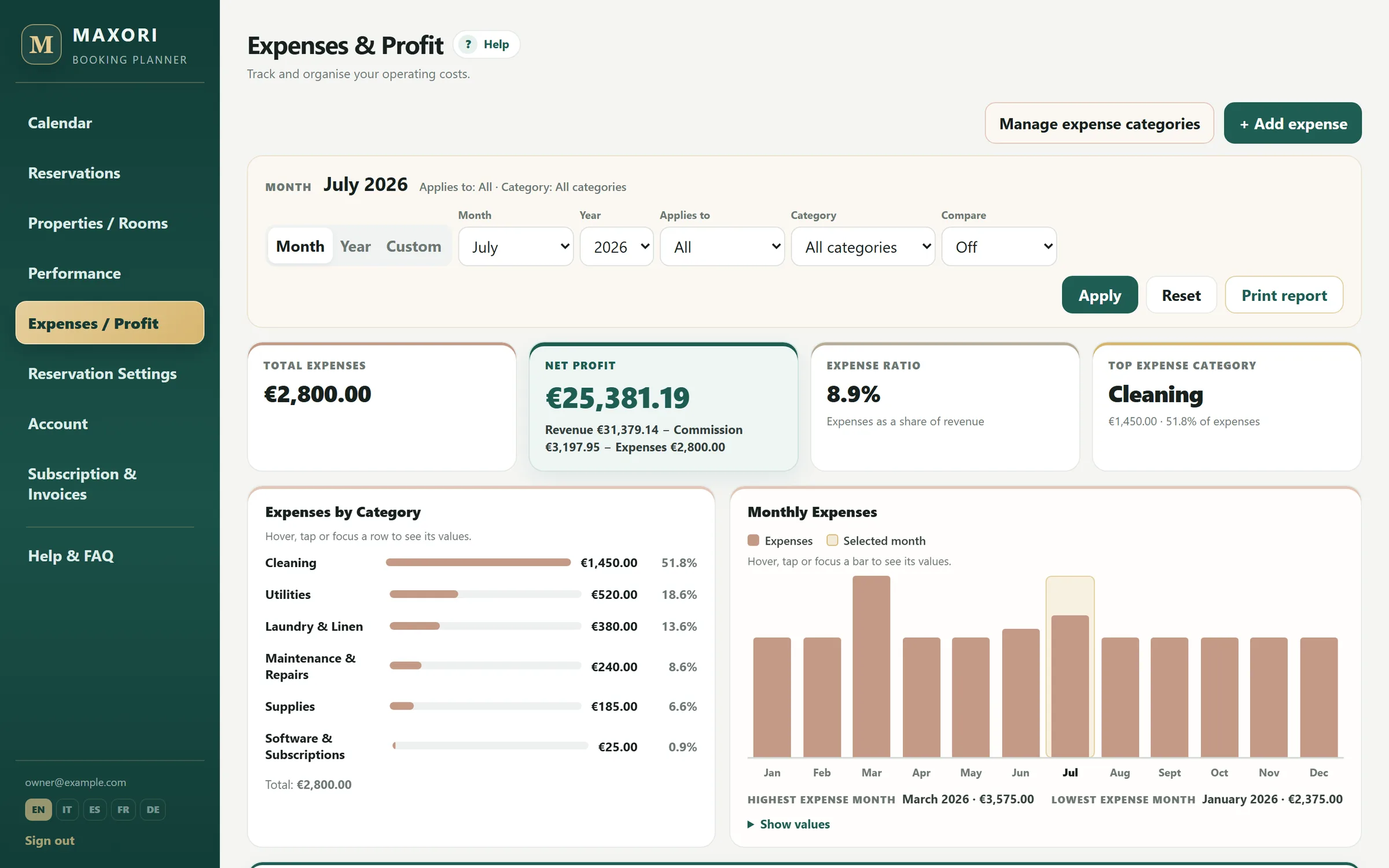Open the All categories dropdown
Screen dimensions: 1389x868
click(x=863, y=247)
